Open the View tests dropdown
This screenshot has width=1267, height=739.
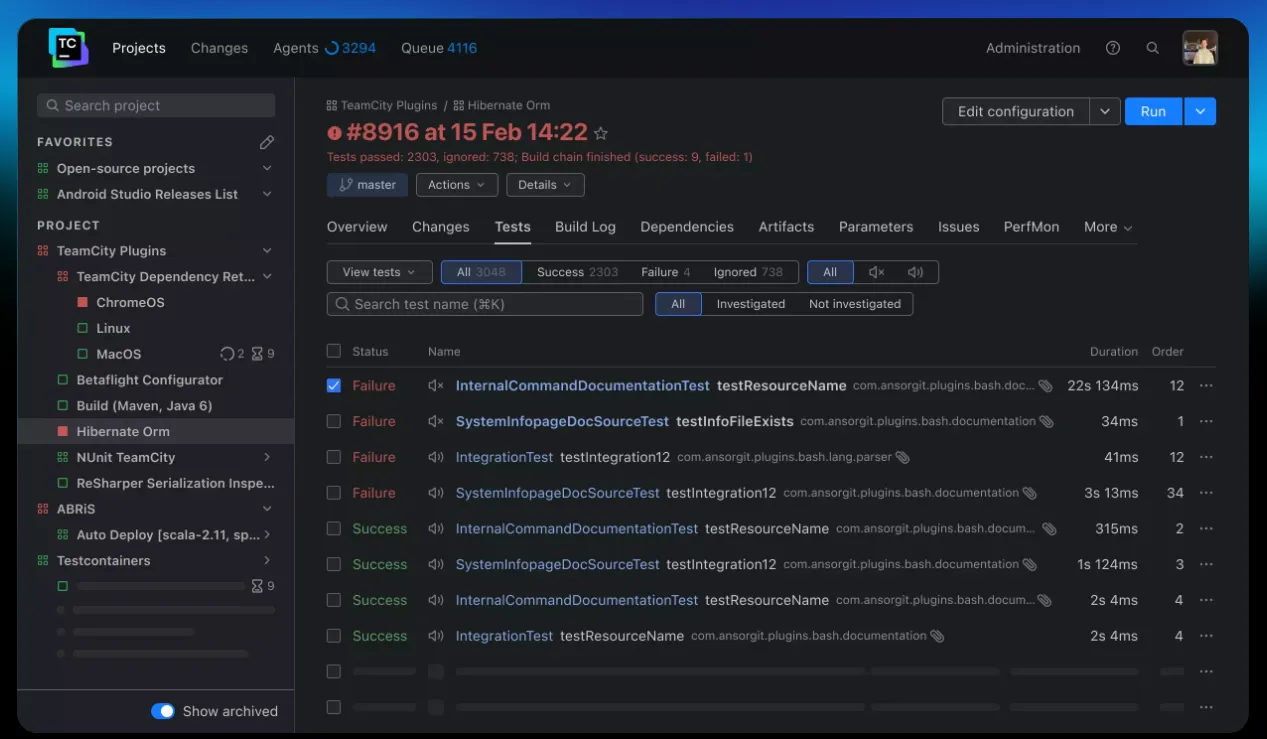tap(379, 272)
